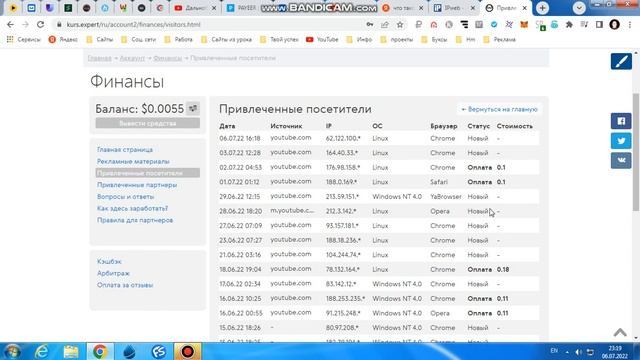Click the 0.18 cost value
The height and width of the screenshot is (360, 640).
point(503,269)
